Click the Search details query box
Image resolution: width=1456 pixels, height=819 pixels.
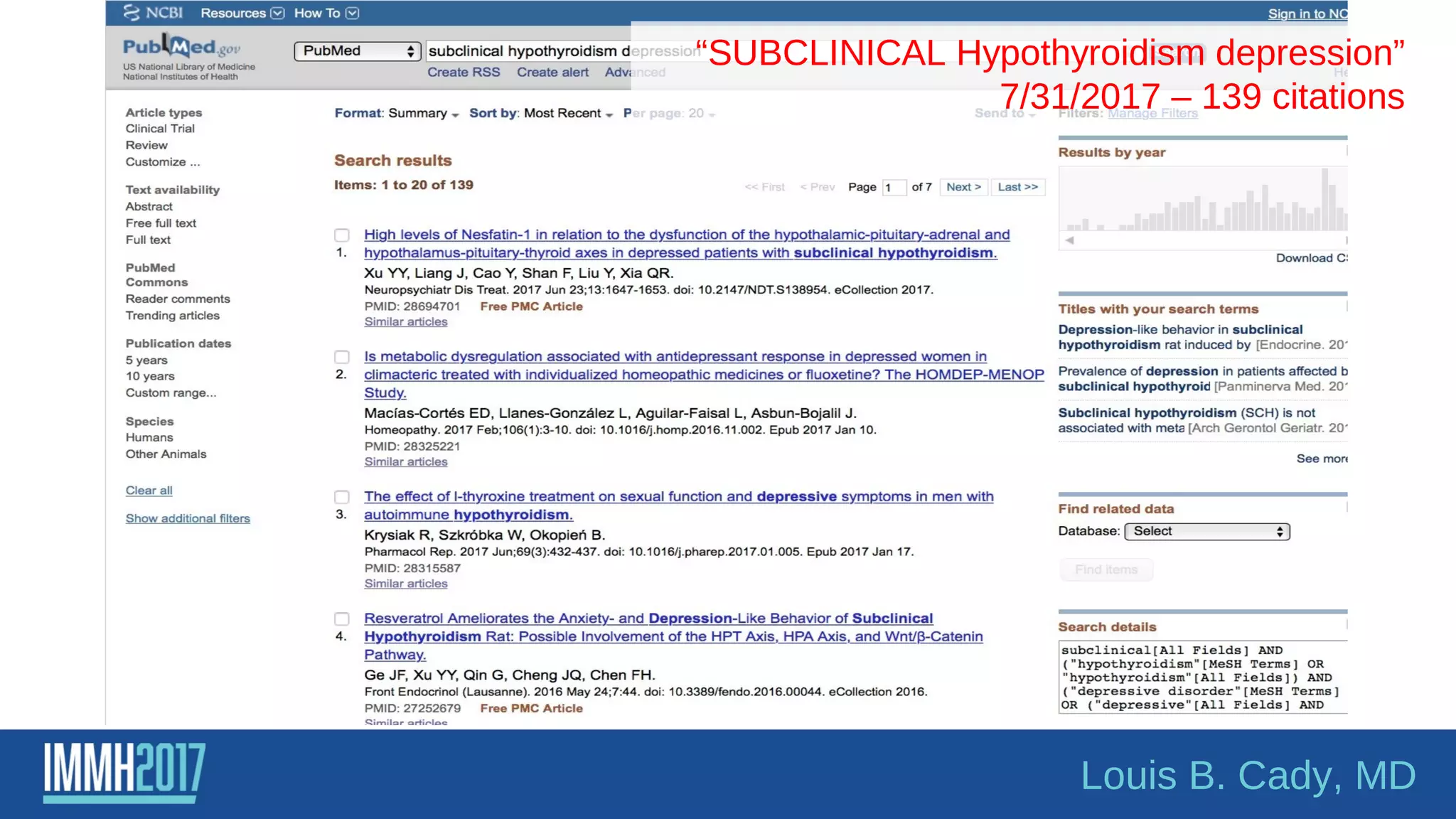pos(1202,677)
